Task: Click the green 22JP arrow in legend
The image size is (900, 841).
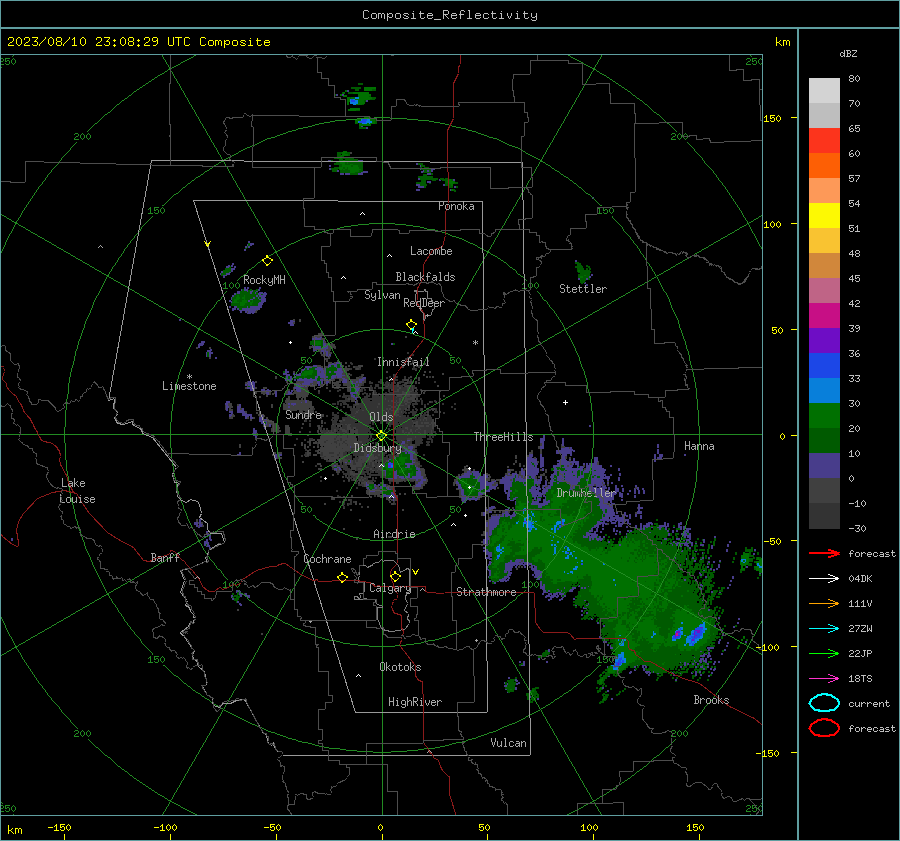Action: (824, 653)
